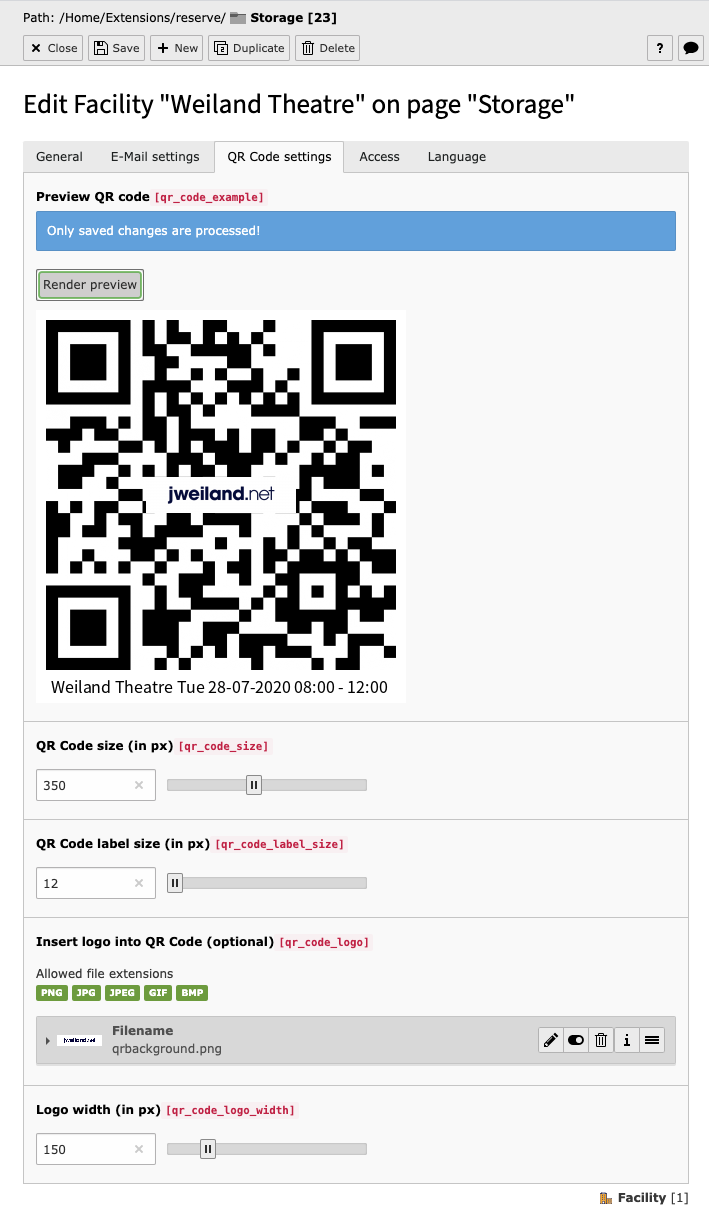The width and height of the screenshot is (709, 1217).
Task: Toggle visibility of qrbackground.png file
Action: pyautogui.click(x=575, y=1040)
